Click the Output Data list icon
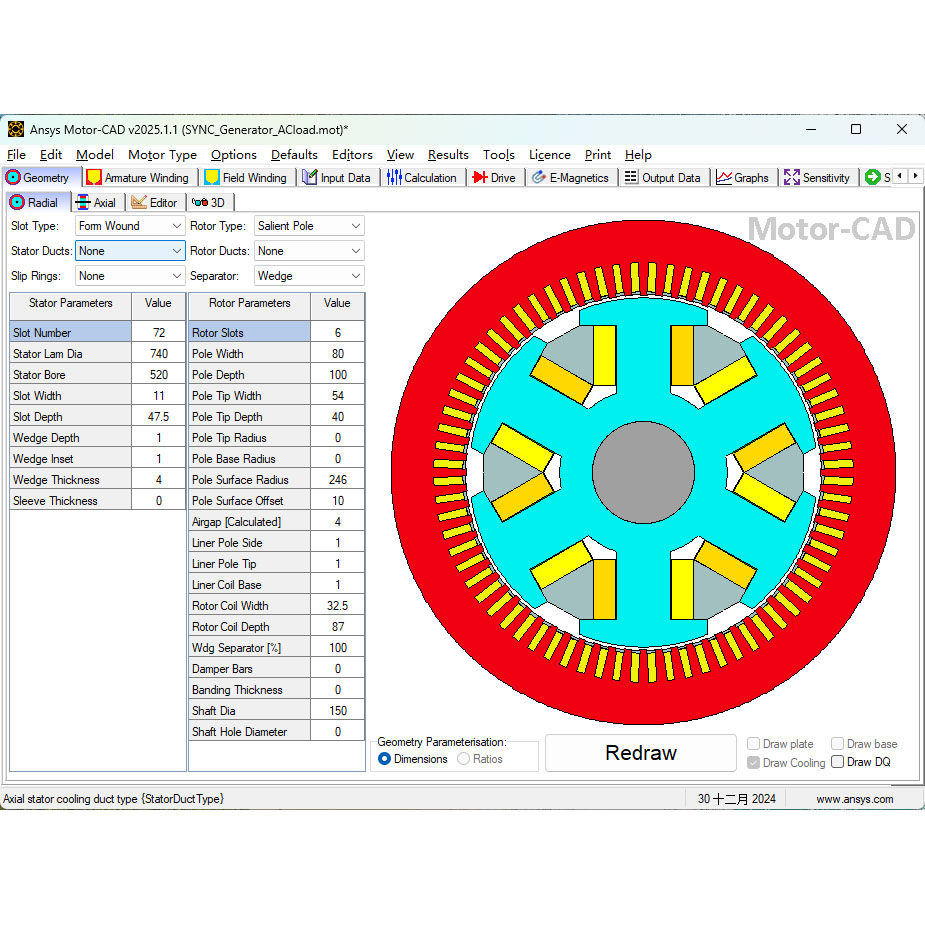The image size is (925, 925). [x=631, y=177]
